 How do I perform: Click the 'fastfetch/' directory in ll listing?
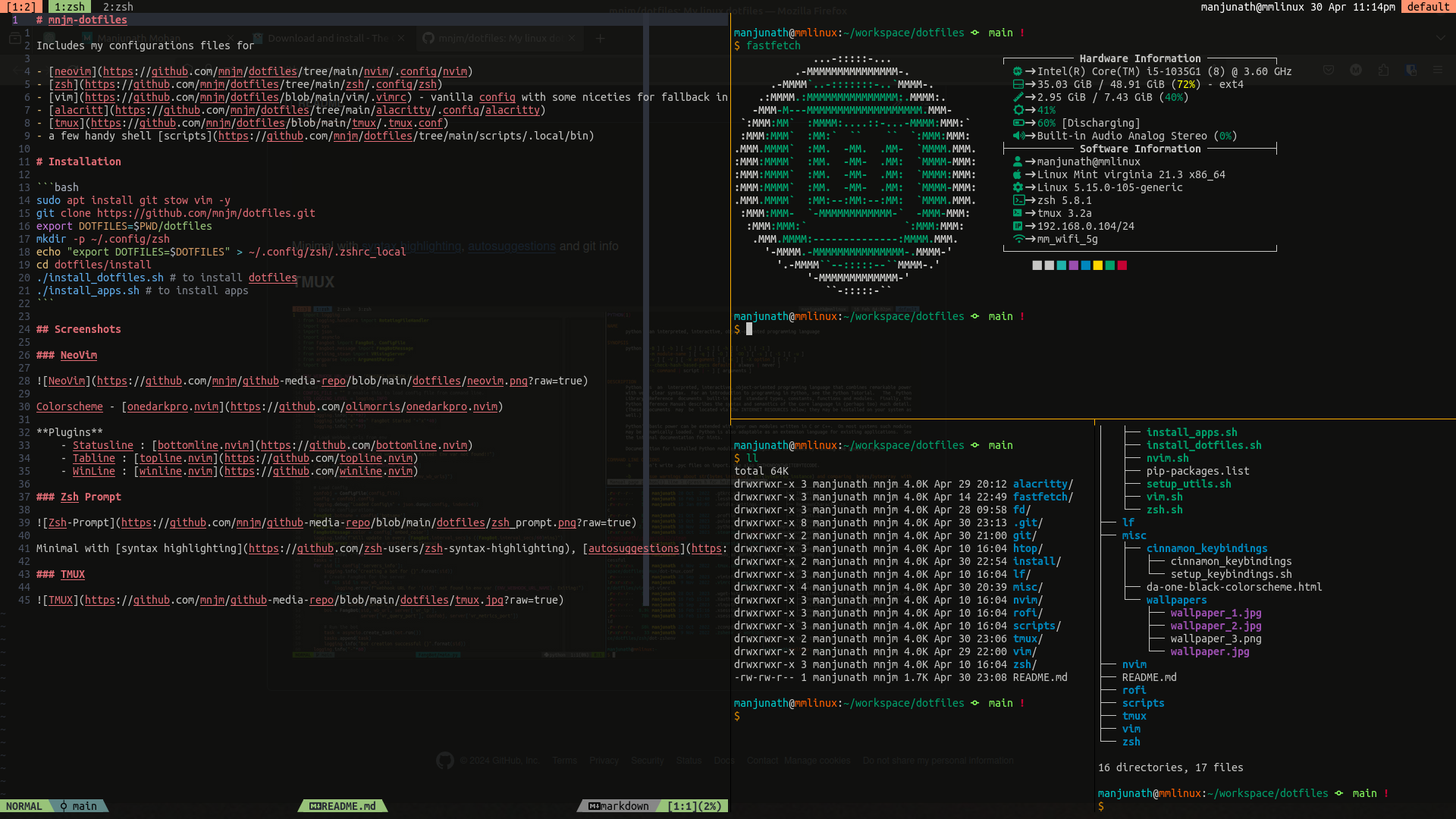(x=1043, y=497)
